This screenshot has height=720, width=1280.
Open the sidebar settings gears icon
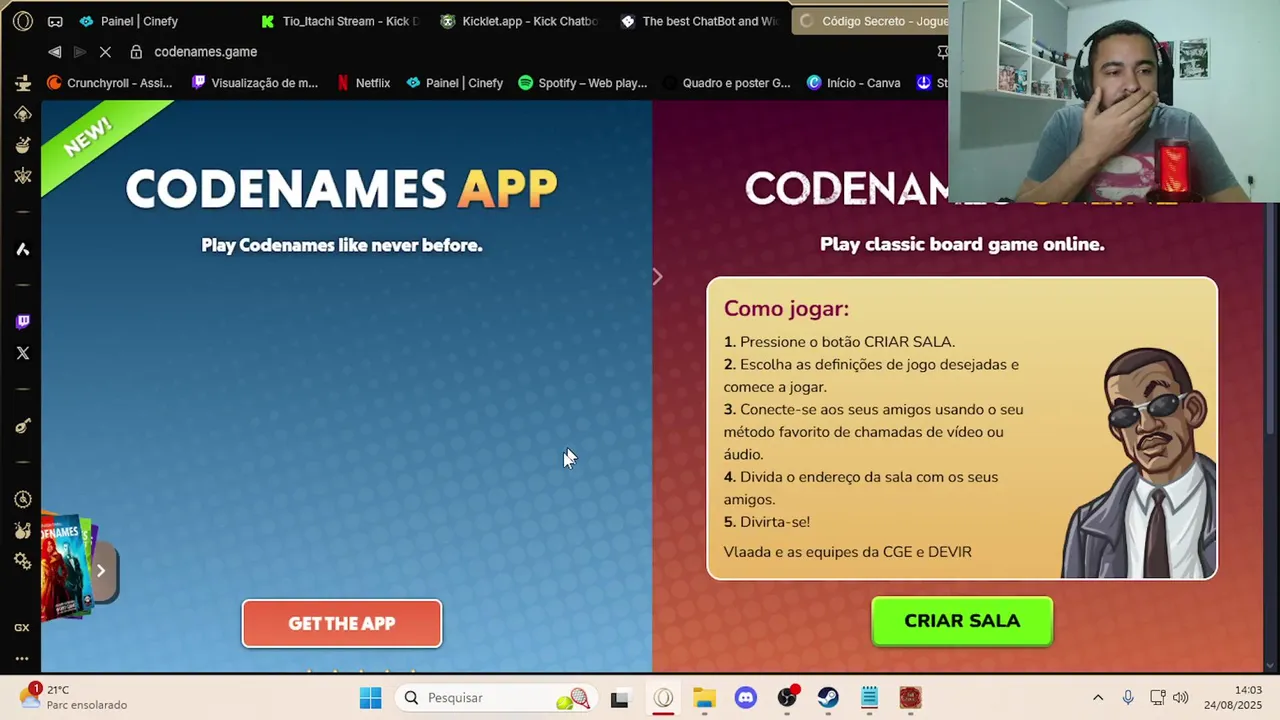22,561
